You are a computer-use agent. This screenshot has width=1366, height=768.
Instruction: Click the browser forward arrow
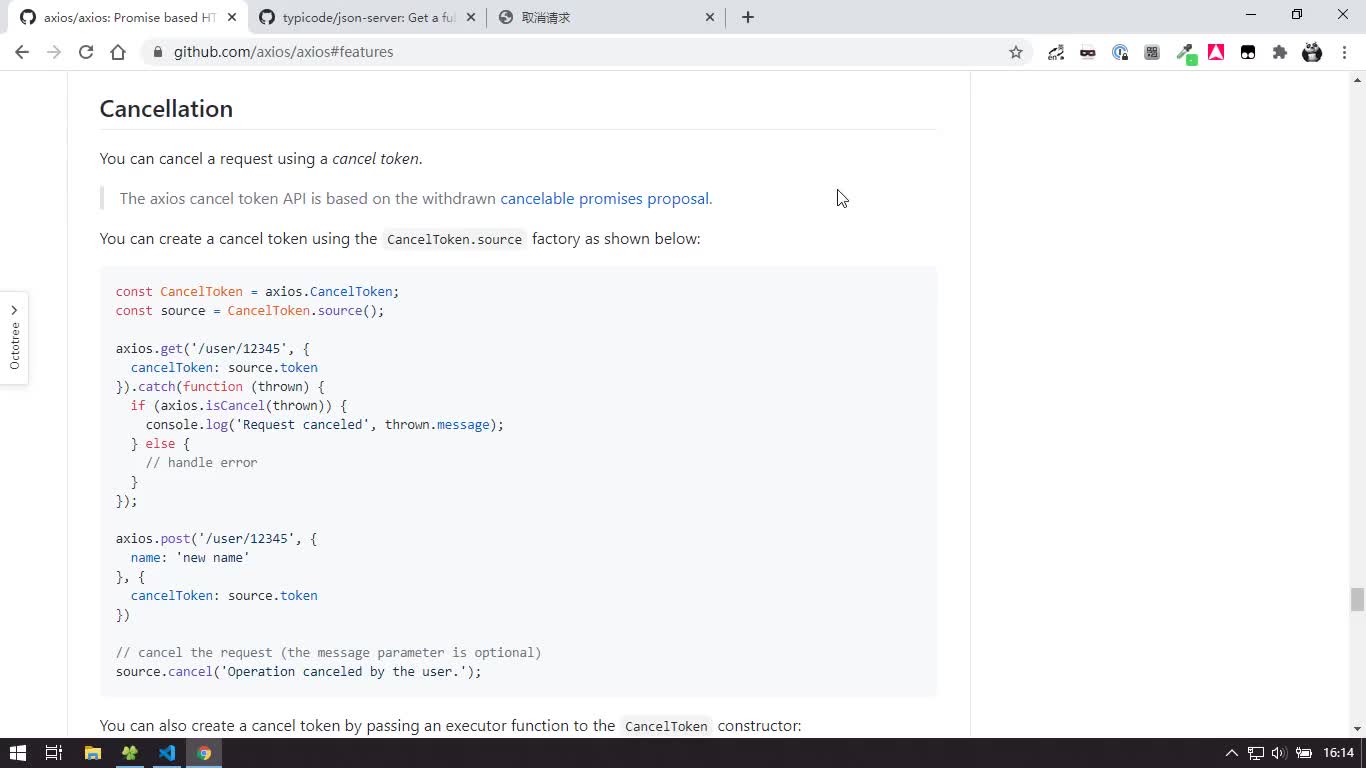pyautogui.click(x=54, y=52)
